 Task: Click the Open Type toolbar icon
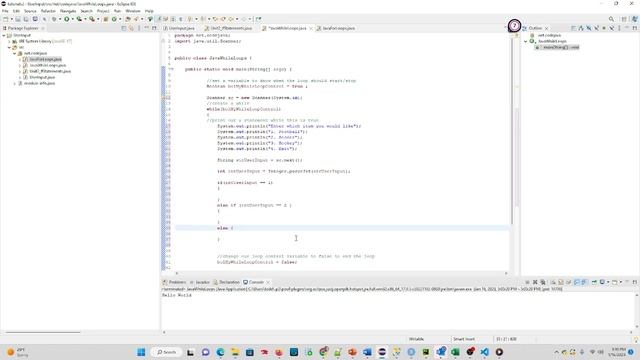point(128,19)
